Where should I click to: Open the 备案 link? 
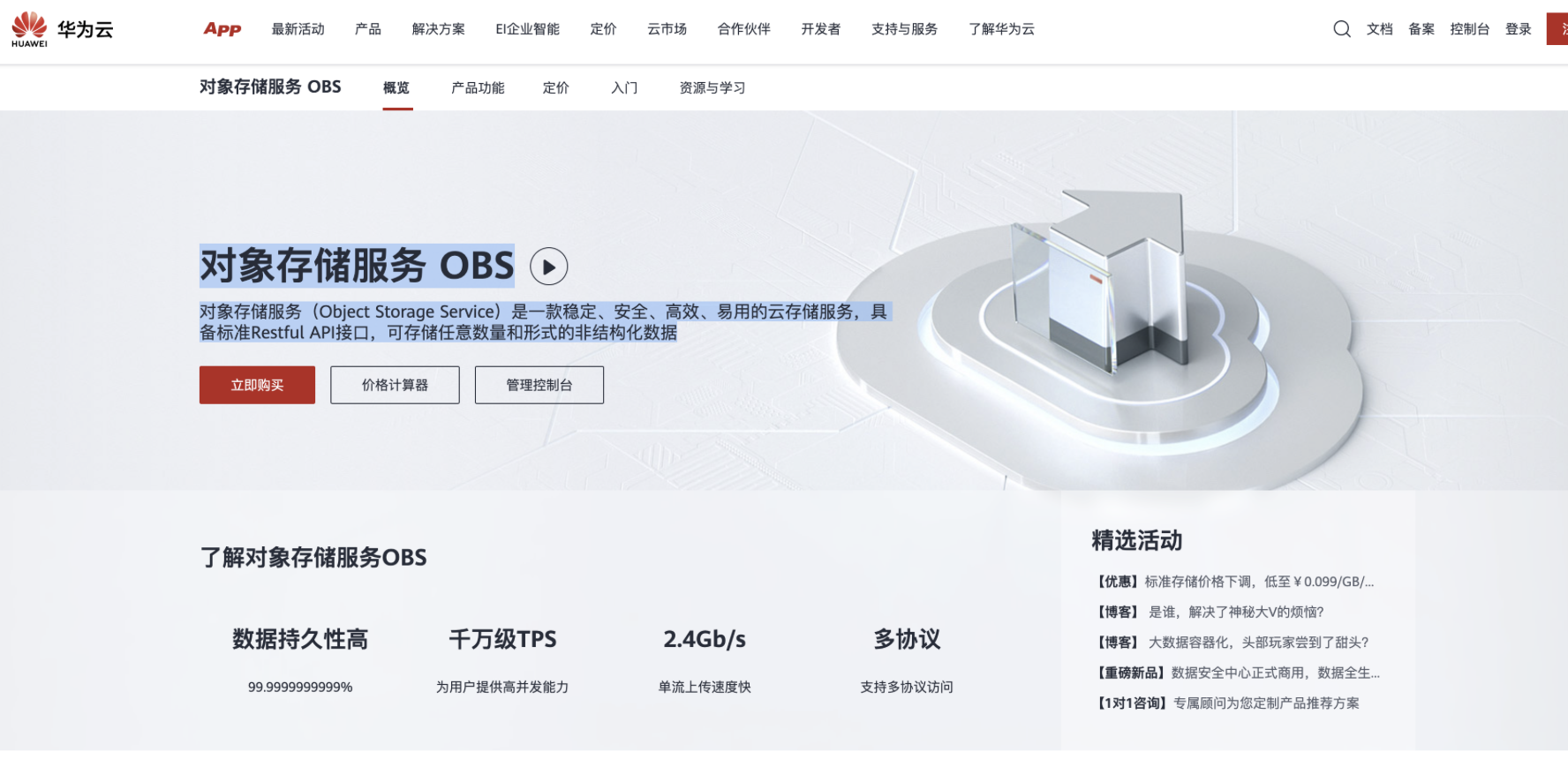[1421, 29]
